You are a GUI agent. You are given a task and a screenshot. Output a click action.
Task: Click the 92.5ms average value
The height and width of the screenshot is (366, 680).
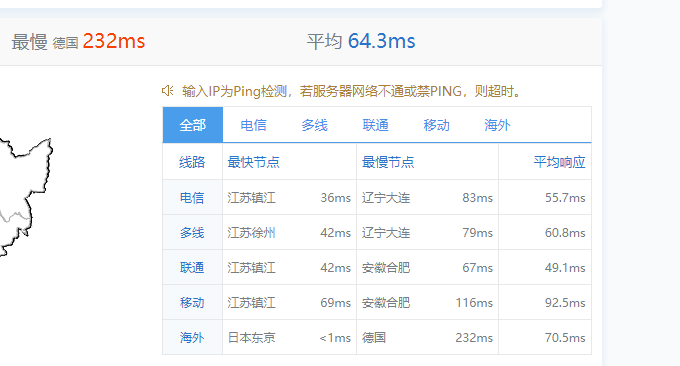(x=565, y=303)
